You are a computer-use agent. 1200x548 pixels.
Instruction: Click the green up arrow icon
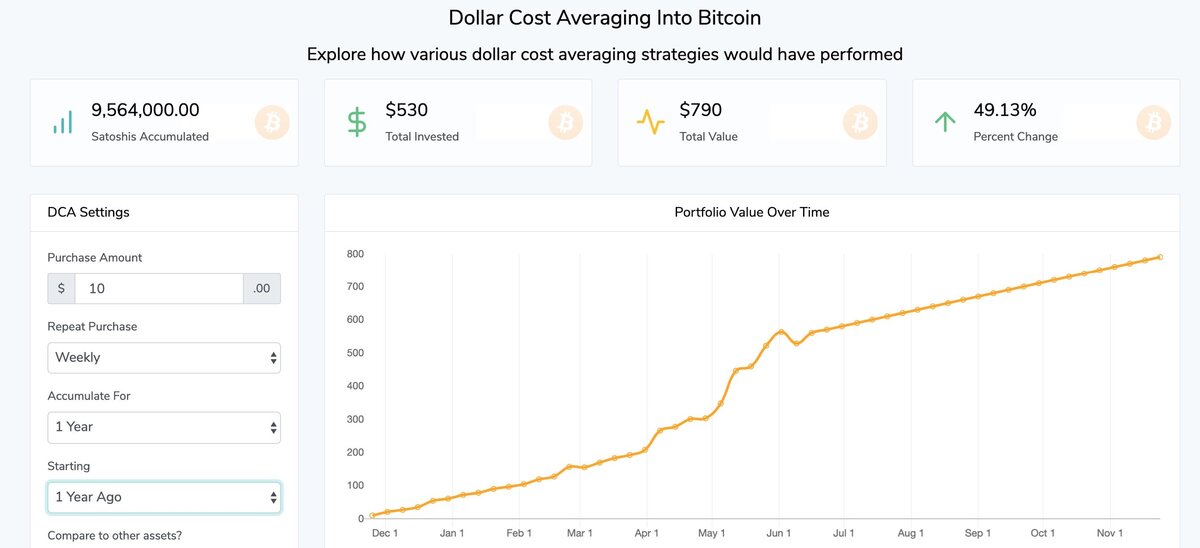pyautogui.click(x=945, y=123)
